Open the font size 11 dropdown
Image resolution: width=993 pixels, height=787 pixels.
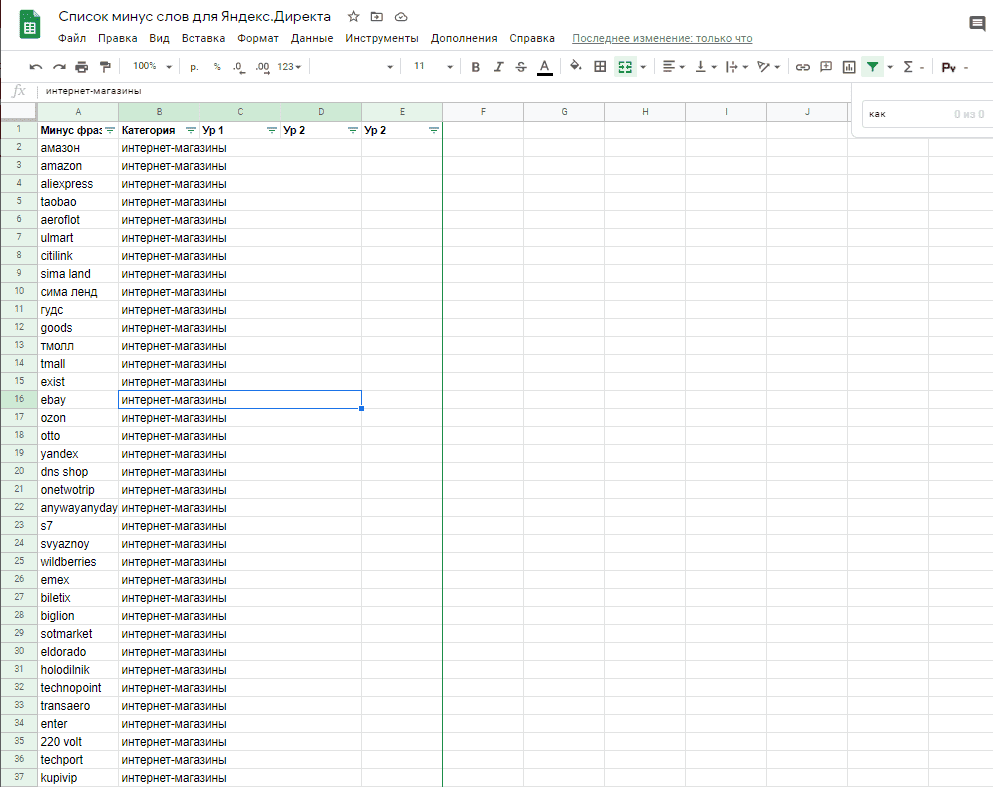point(433,66)
